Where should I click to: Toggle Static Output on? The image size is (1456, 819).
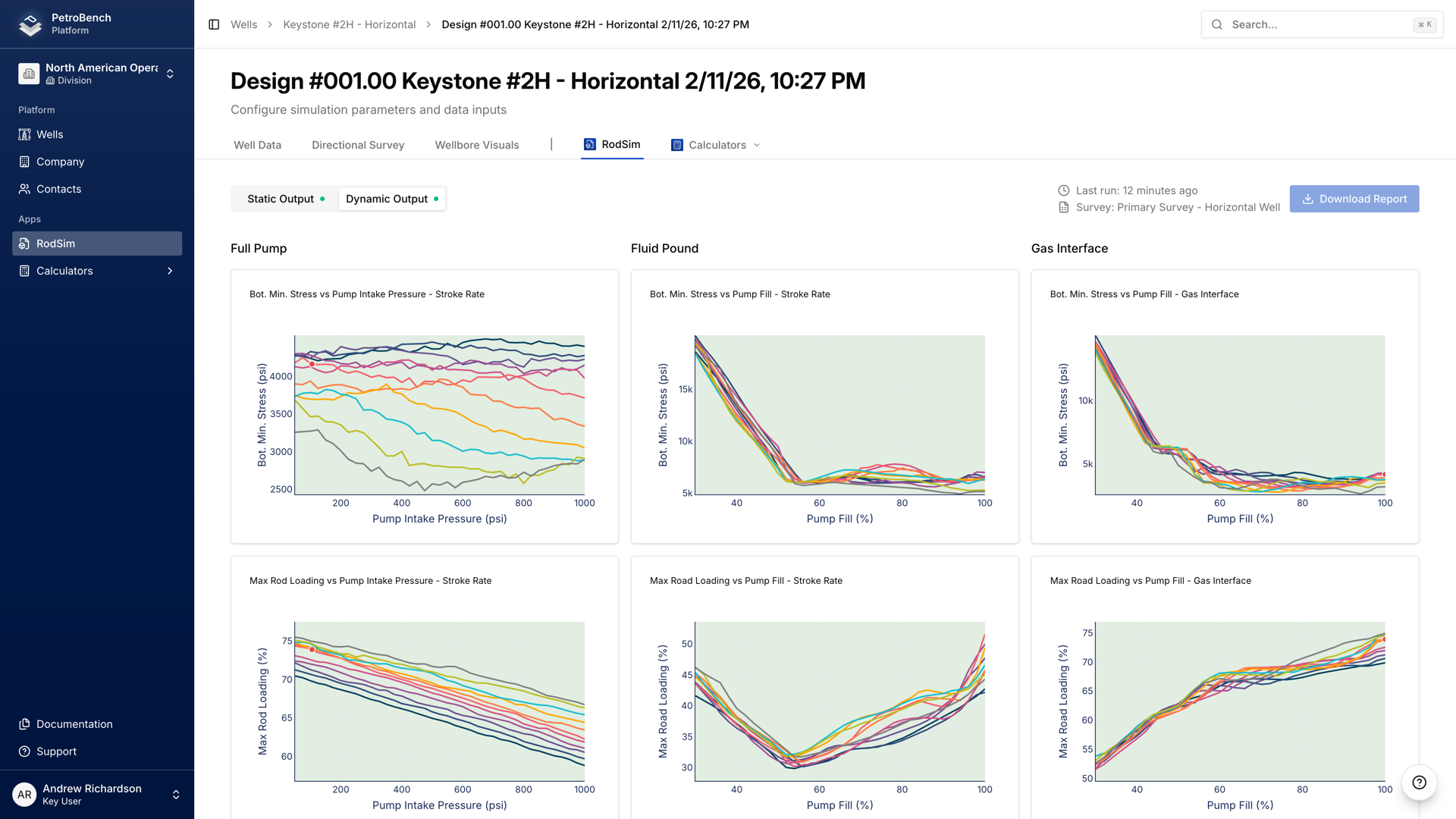[281, 199]
